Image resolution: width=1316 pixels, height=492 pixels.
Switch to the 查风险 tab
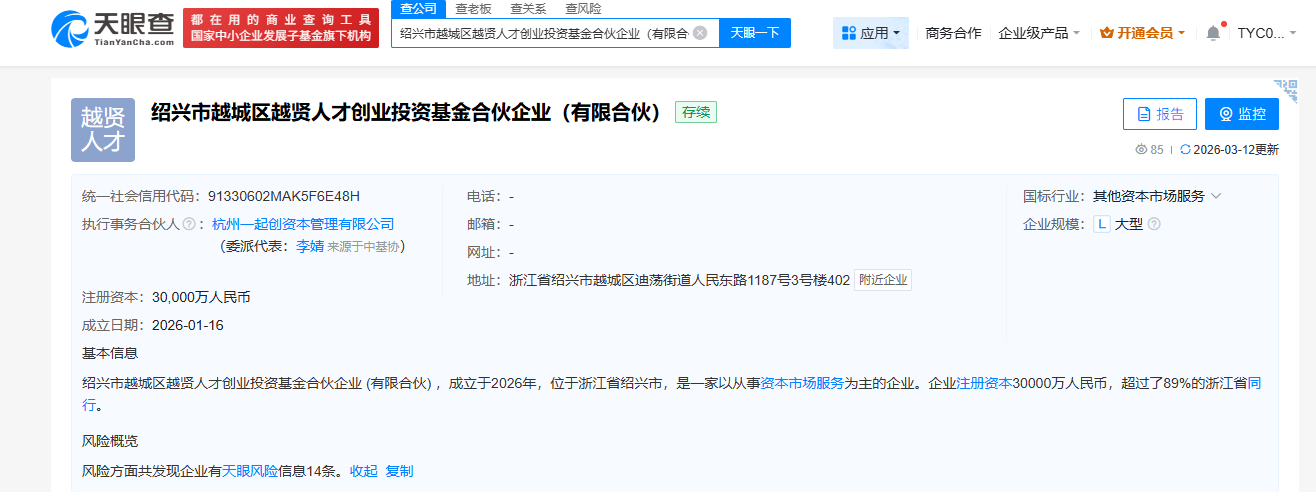[583, 8]
